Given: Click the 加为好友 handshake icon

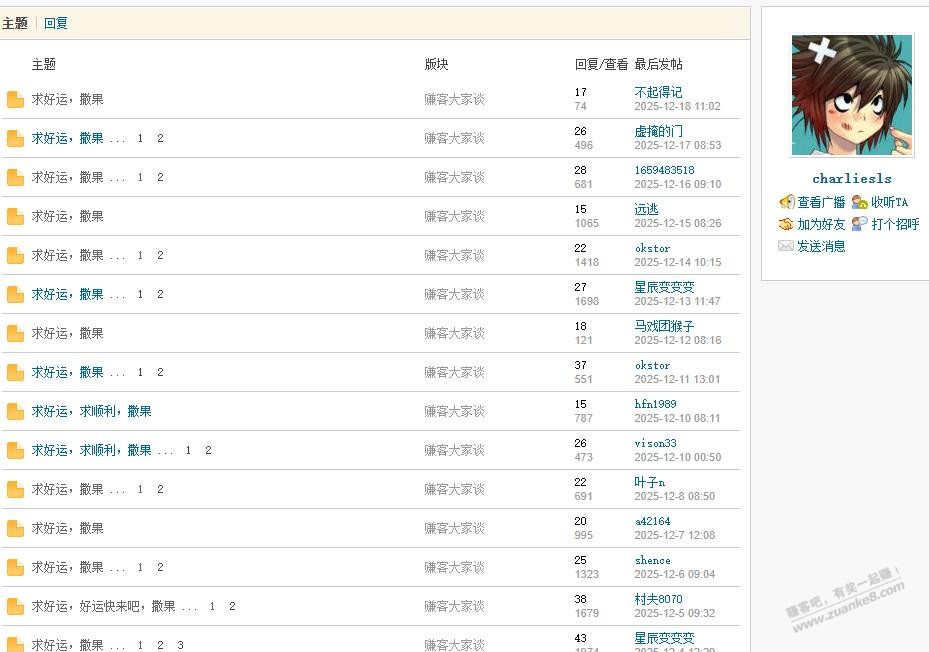Looking at the screenshot, I should click(786, 224).
